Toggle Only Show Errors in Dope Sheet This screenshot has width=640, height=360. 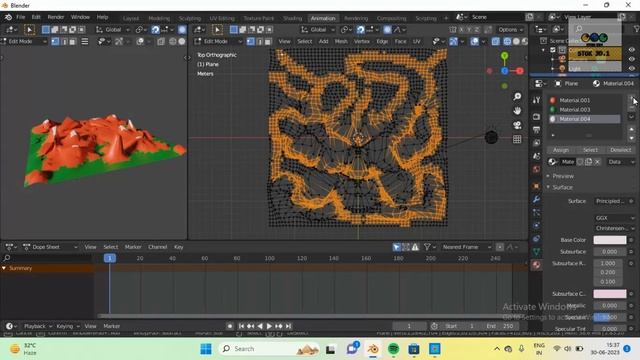[415, 247]
